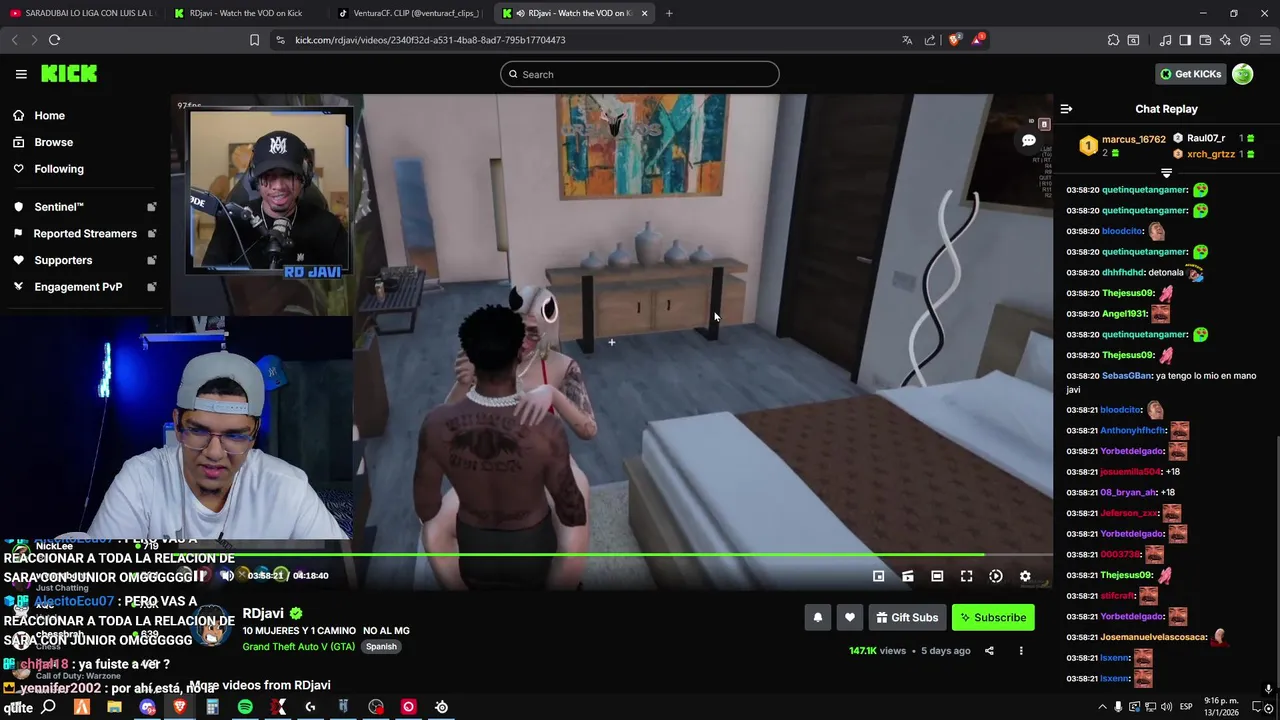
Task: Open File Explorer from taskbar
Action: pyautogui.click(x=114, y=707)
